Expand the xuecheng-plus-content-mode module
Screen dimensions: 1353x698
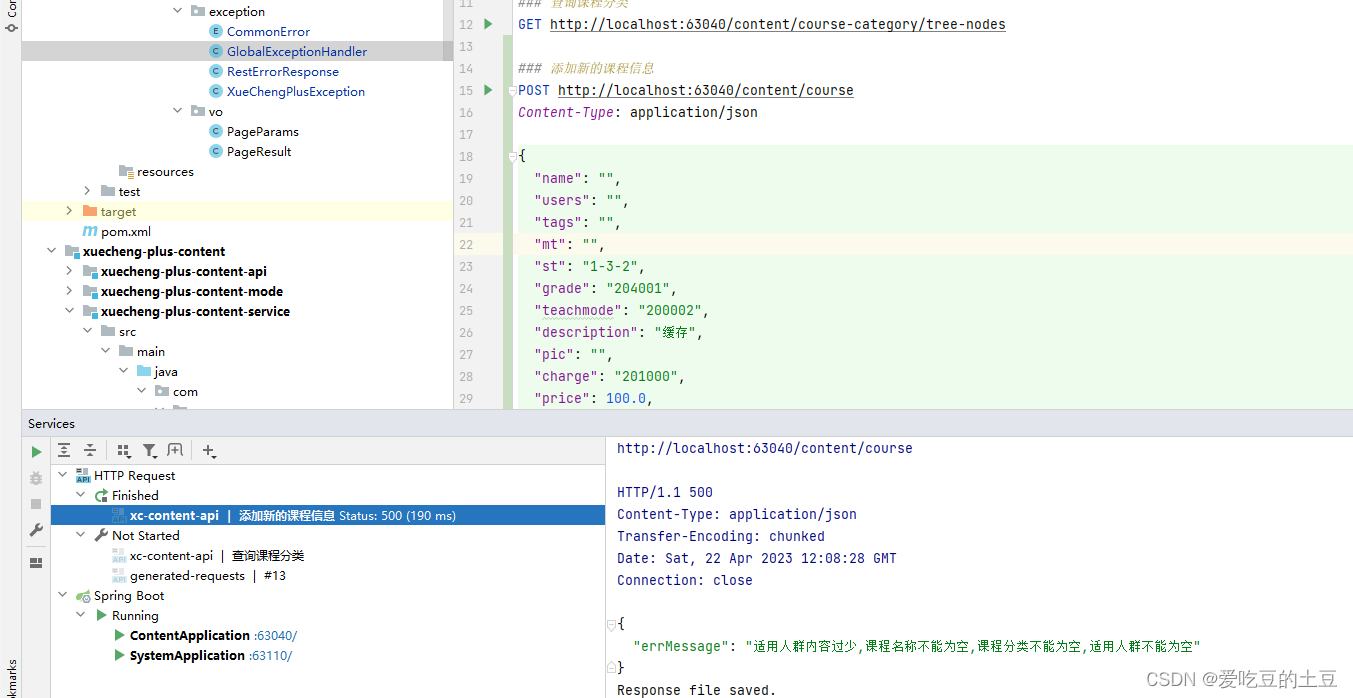pos(69,291)
